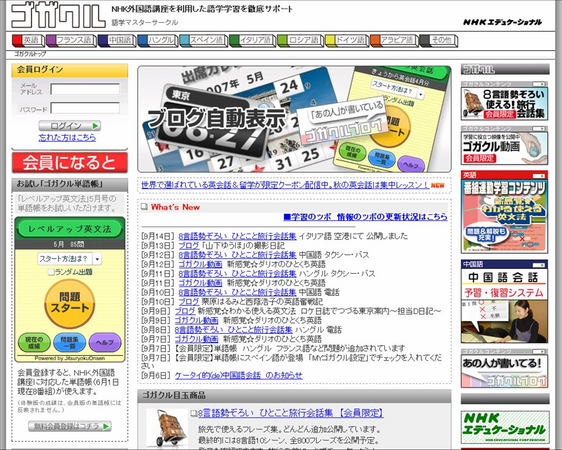Open the 英語 language tab
The height and width of the screenshot is (450, 562).
pyautogui.click(x=28, y=40)
